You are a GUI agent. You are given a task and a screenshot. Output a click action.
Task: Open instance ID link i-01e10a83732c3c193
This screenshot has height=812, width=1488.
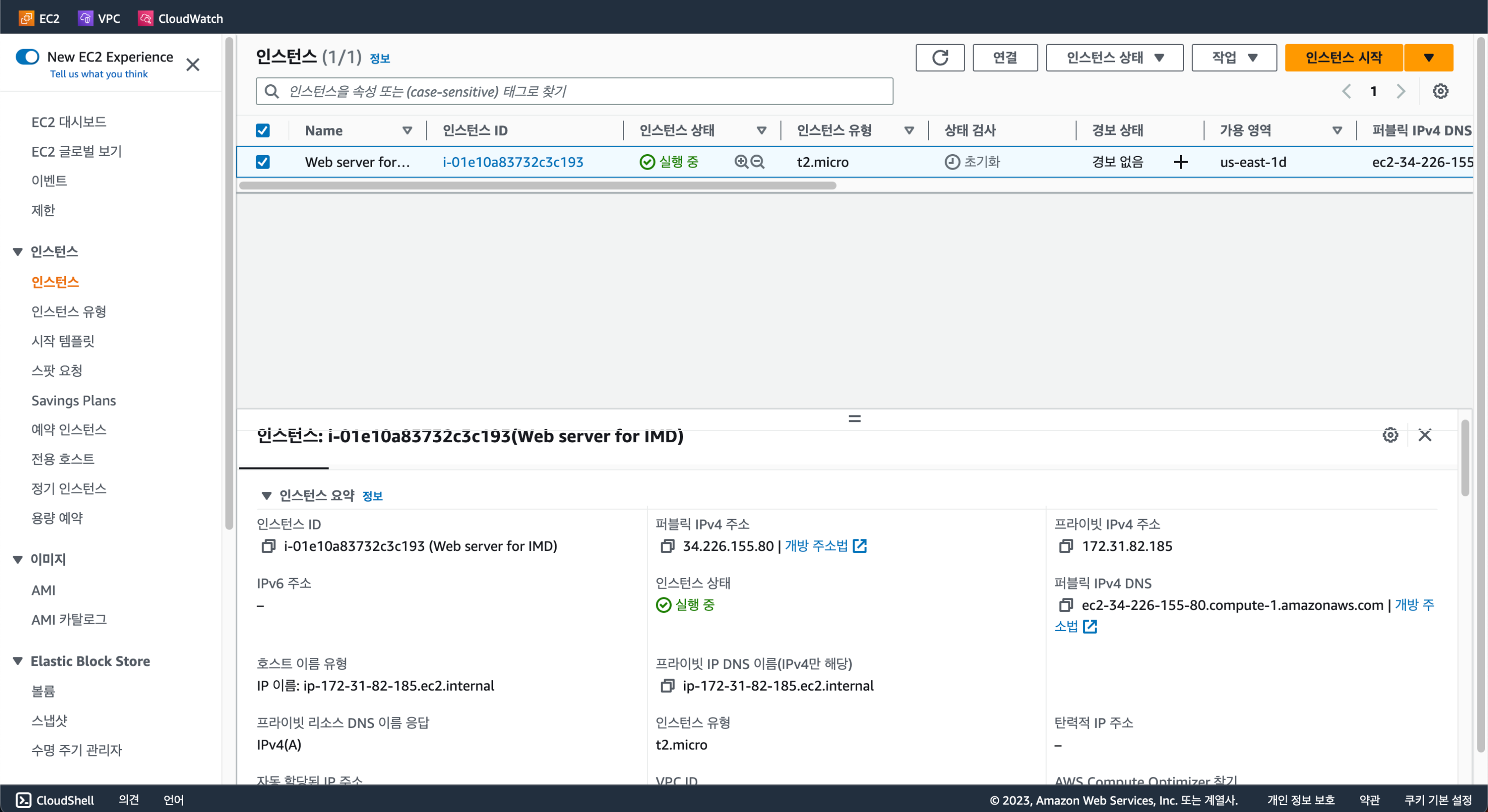tap(512, 162)
